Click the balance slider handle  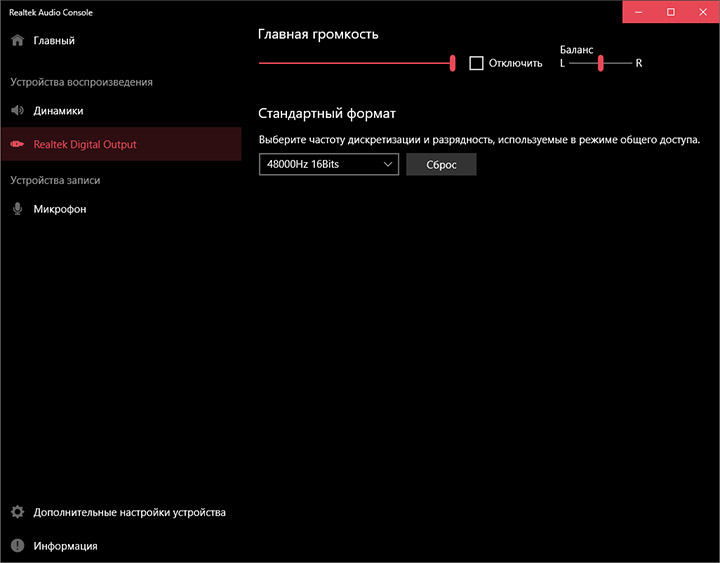[x=601, y=63]
